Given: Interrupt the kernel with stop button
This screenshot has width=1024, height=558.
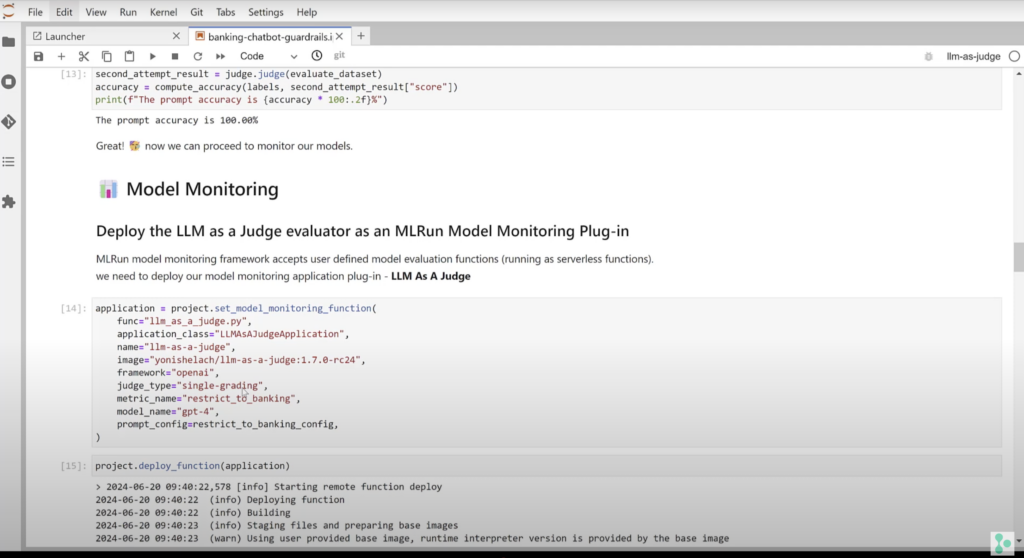Looking at the screenshot, I should [x=175, y=56].
